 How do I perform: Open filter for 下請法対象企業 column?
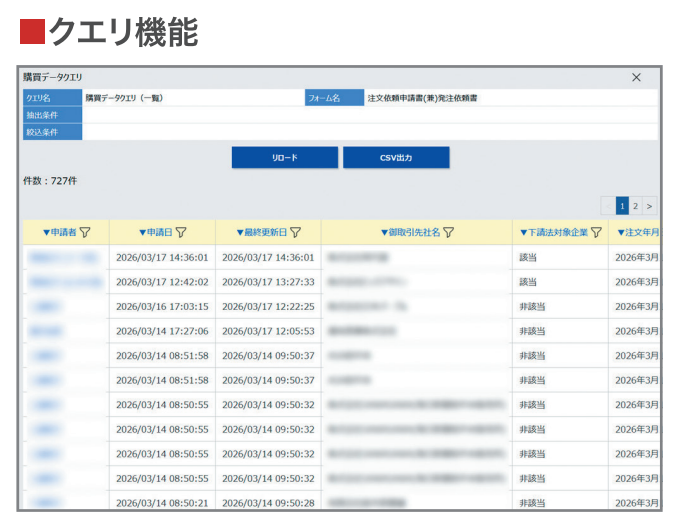tap(596, 233)
